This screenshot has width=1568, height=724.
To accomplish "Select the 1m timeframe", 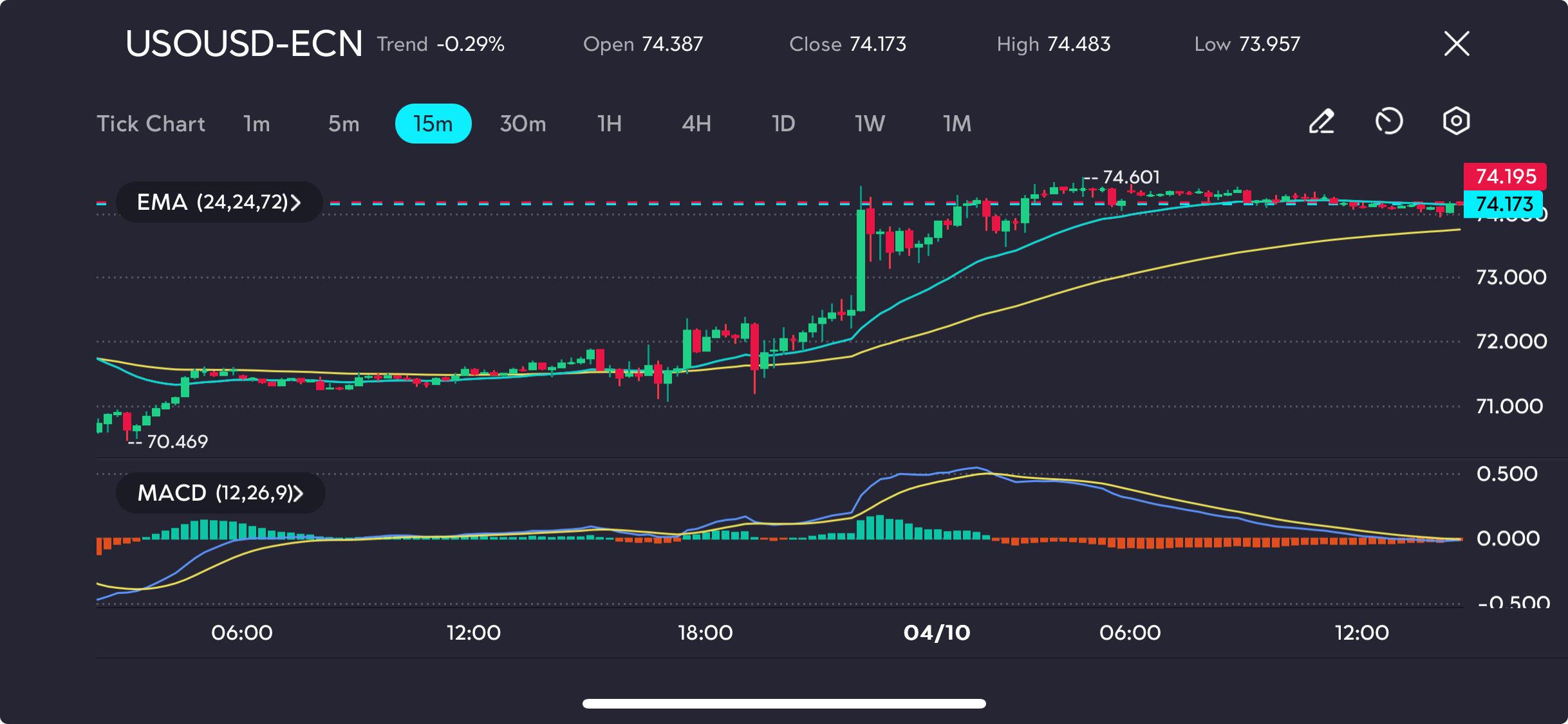I will tap(257, 124).
